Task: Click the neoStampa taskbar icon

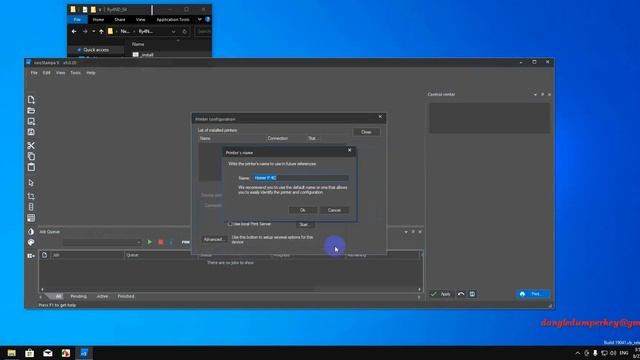Action: pos(84,353)
